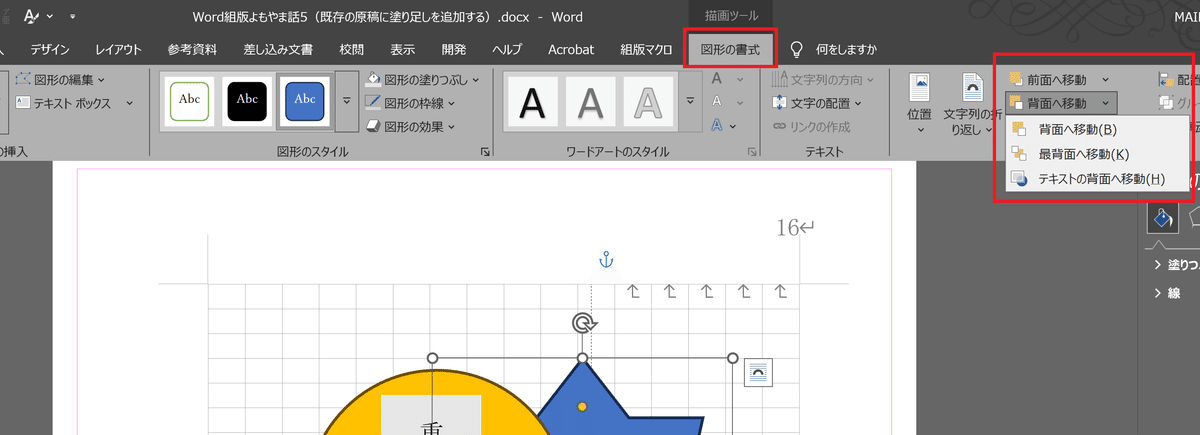Open the ヘルプ tab
1200x435 pixels.
coord(508,49)
